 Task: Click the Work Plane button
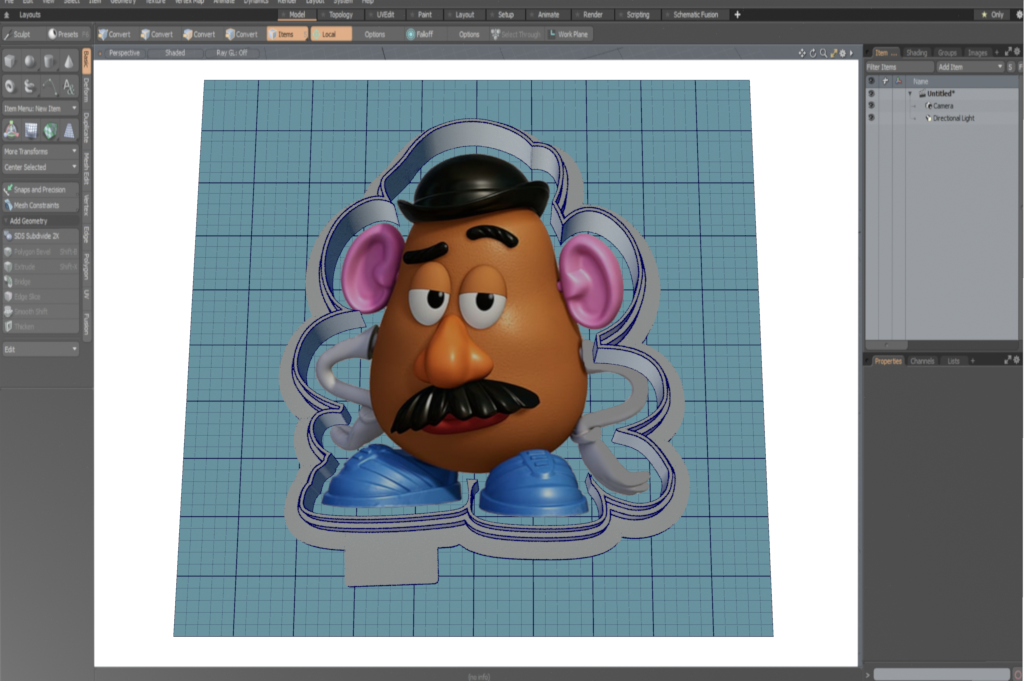pos(570,34)
